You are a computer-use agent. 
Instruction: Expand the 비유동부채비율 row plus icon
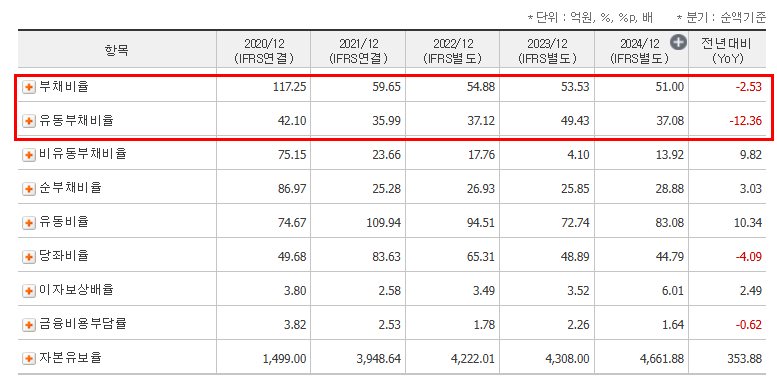coord(29,155)
